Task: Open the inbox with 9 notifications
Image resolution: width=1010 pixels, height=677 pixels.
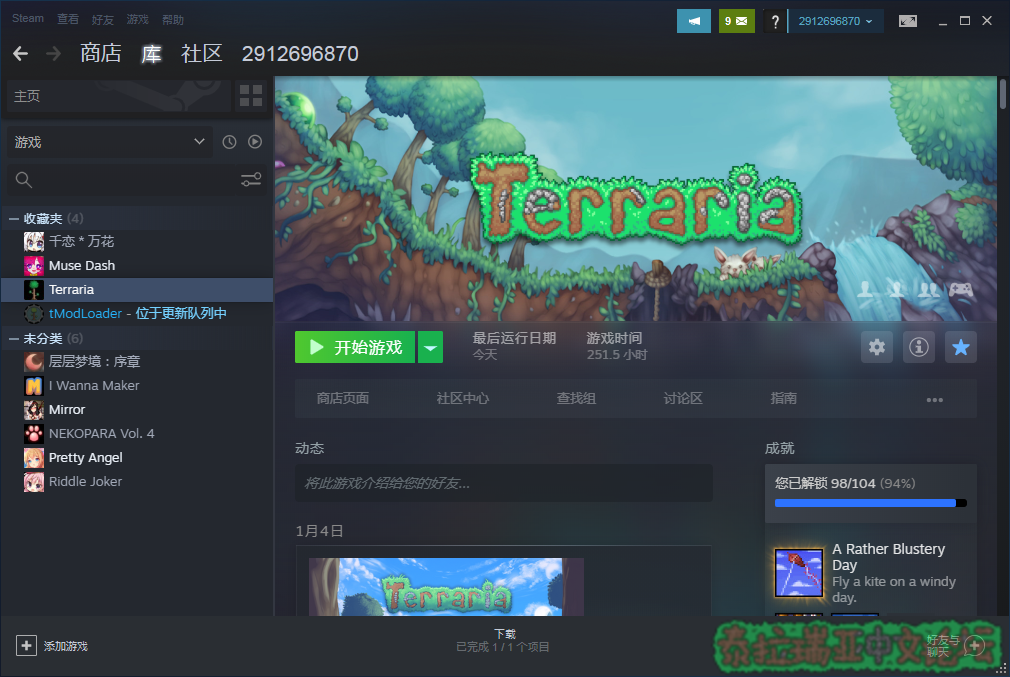Action: pos(736,21)
